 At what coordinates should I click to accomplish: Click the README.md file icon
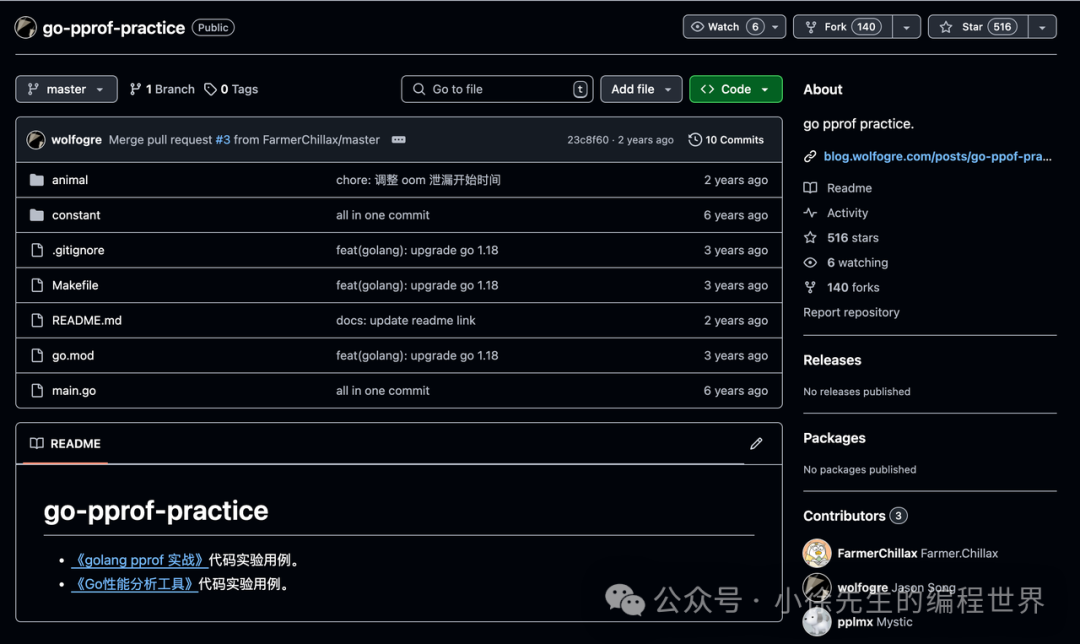pos(37,320)
